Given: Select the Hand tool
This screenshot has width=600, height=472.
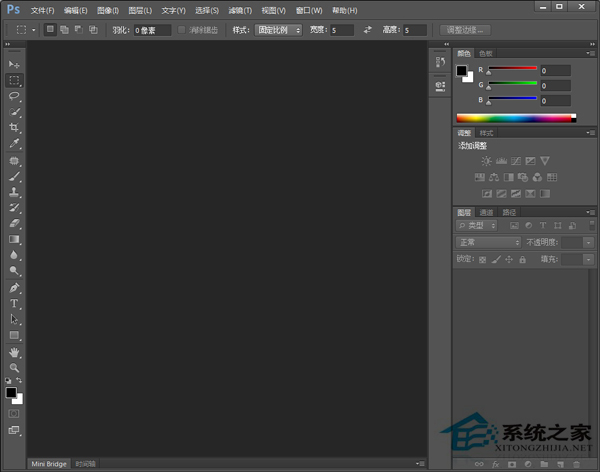Looking at the screenshot, I should tap(14, 352).
